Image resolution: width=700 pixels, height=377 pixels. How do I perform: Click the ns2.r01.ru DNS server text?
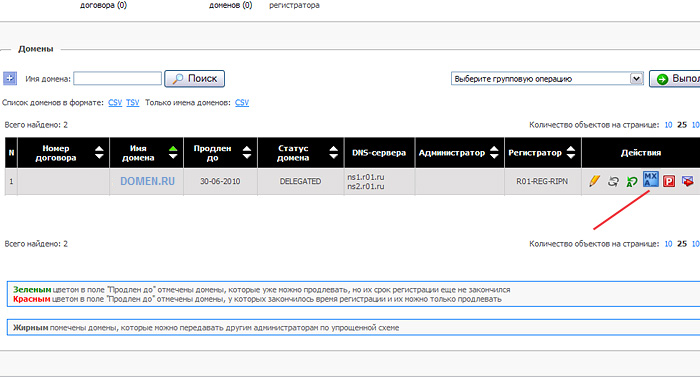tap(366, 186)
